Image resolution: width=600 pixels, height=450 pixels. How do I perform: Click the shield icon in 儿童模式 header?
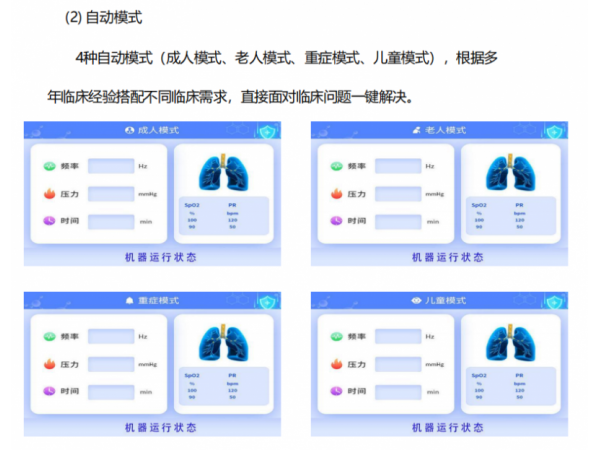coord(552,300)
